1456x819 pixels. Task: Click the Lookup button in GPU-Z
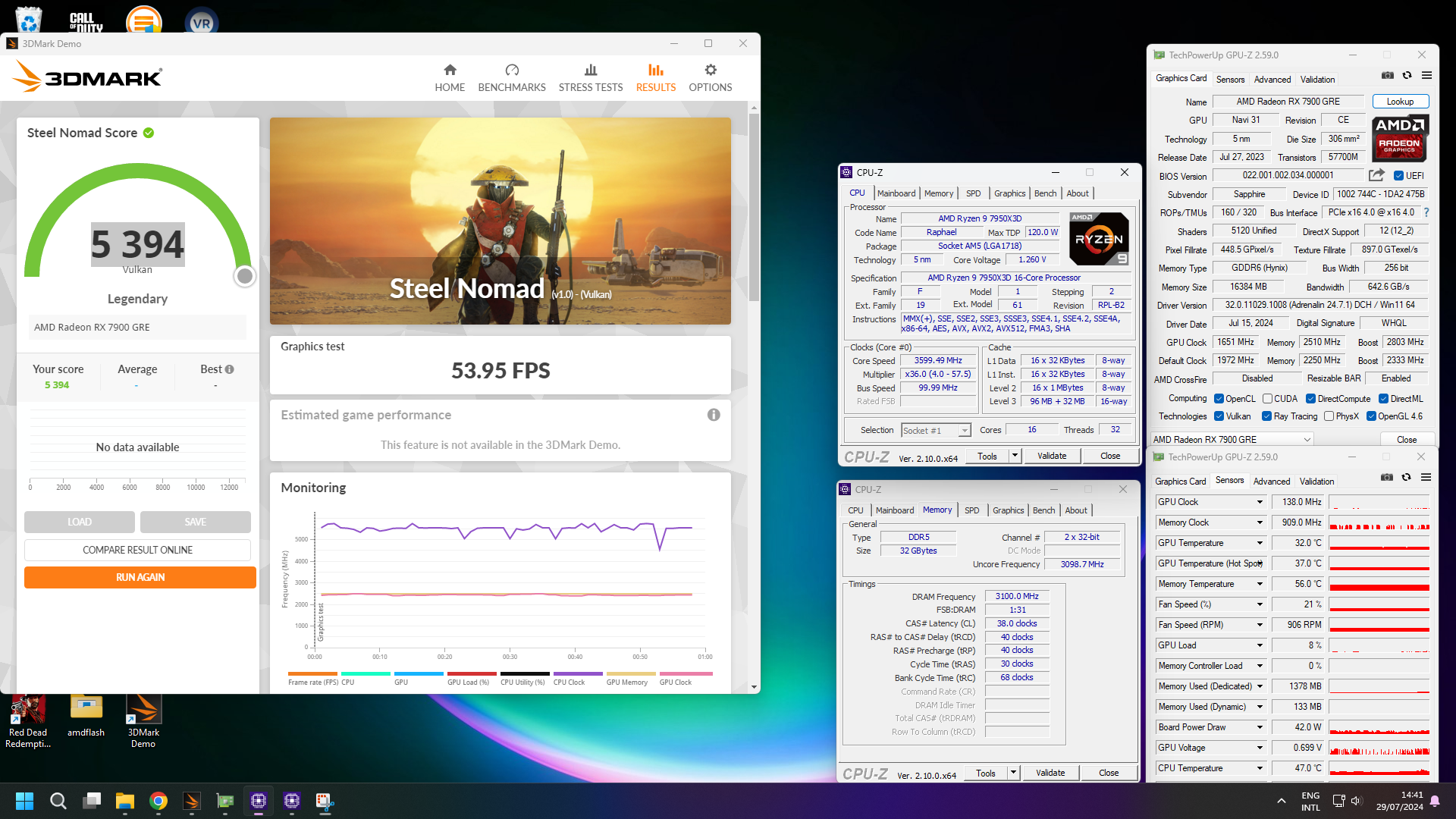(x=1400, y=102)
